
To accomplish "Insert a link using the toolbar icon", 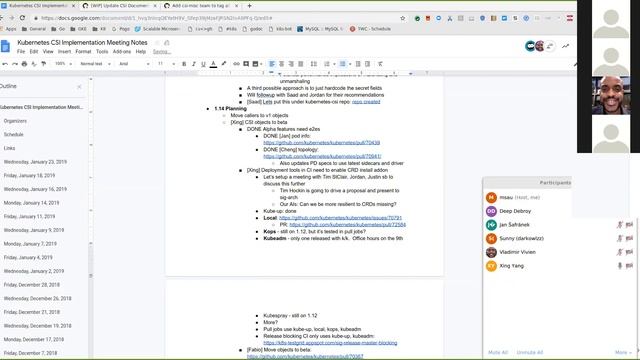I will 236,64.
